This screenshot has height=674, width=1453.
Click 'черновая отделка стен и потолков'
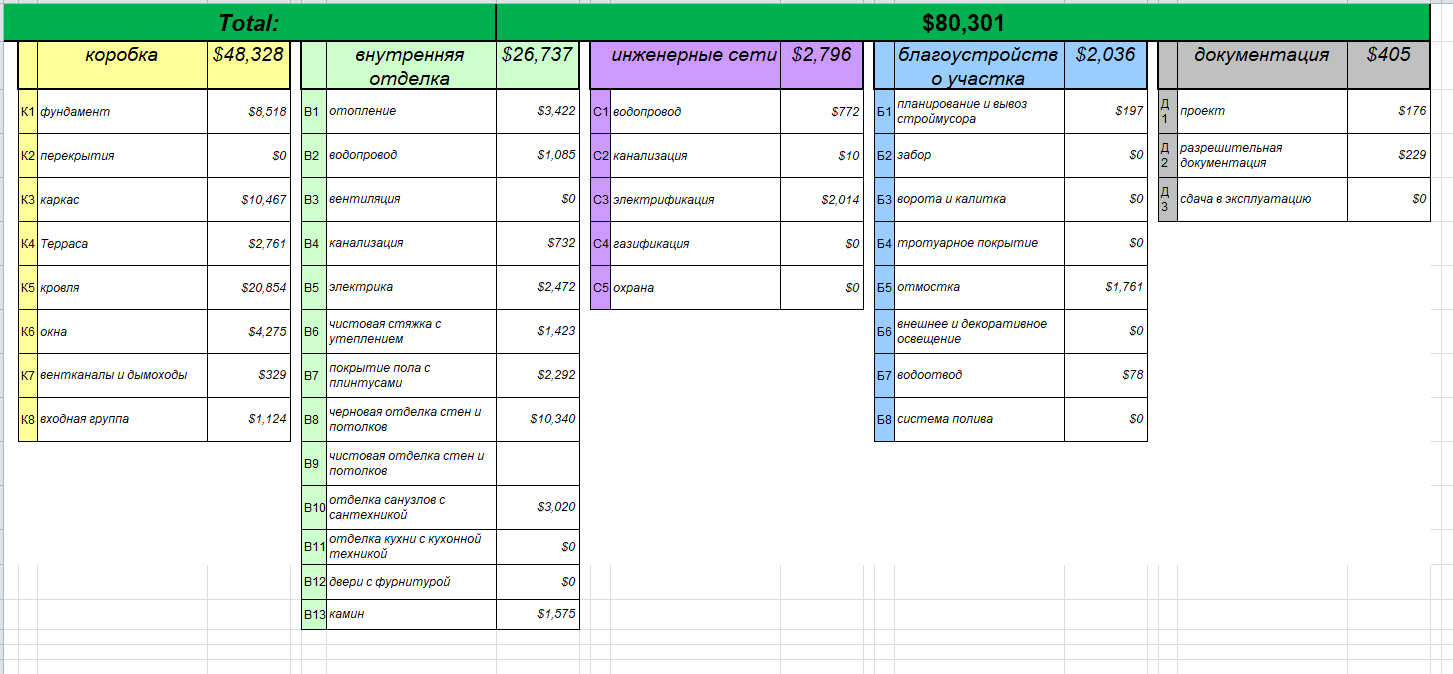tap(411, 420)
